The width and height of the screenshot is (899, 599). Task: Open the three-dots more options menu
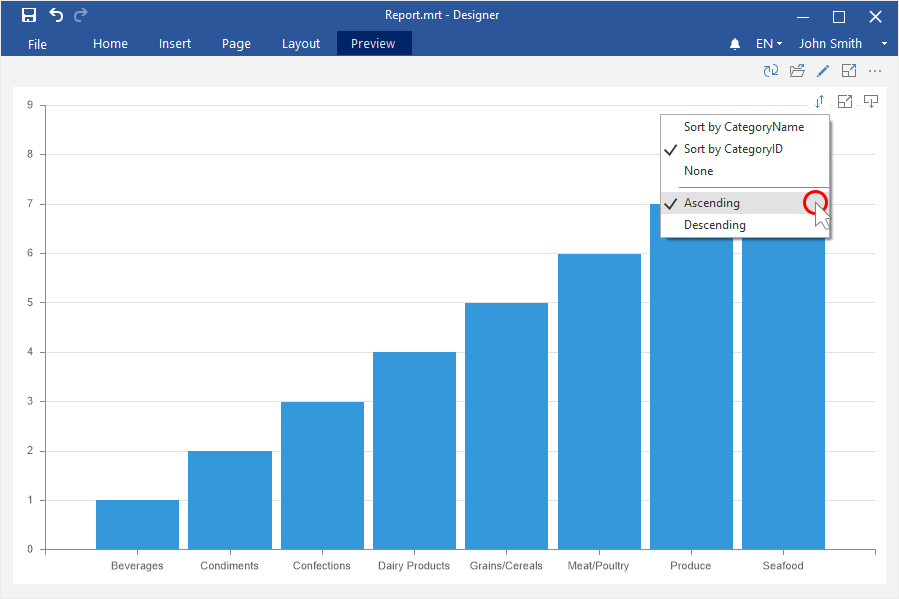tap(875, 71)
